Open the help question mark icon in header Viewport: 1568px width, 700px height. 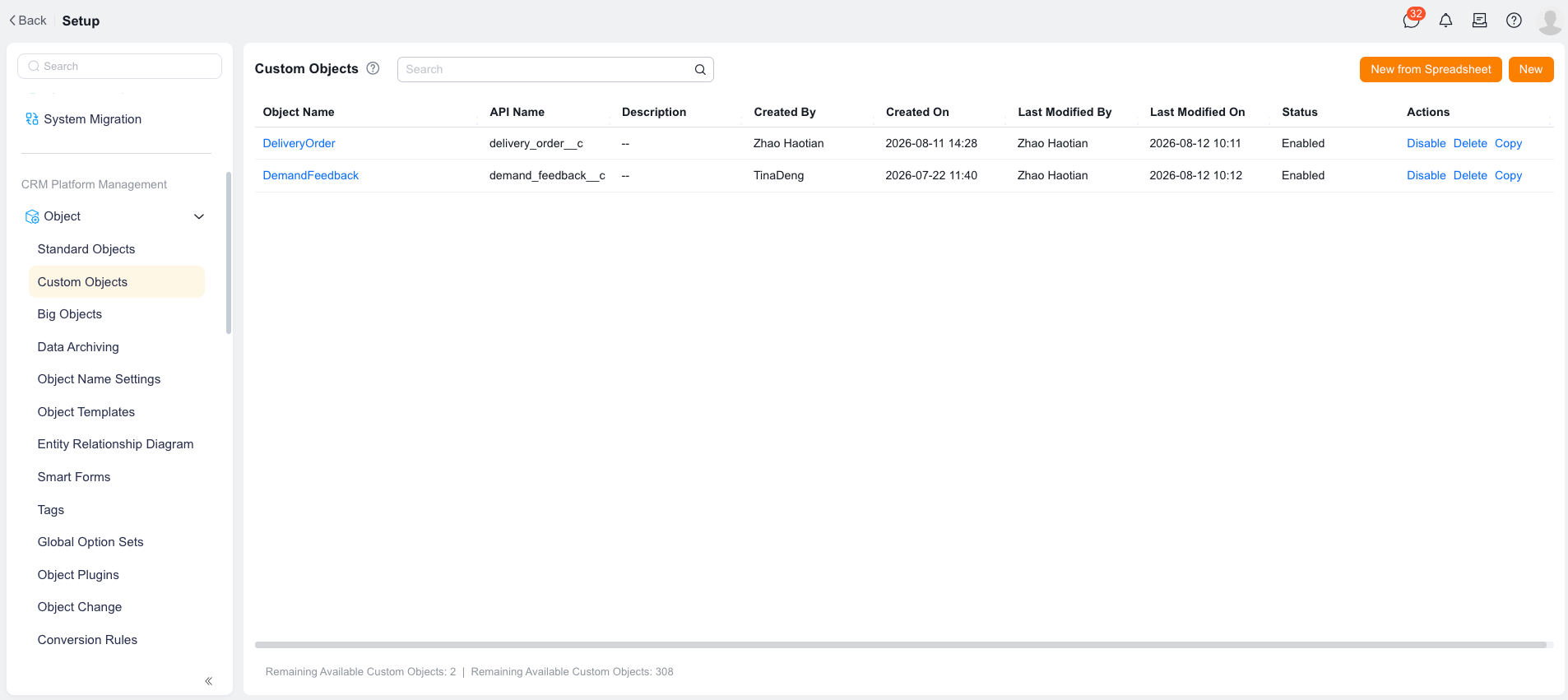[x=1514, y=21]
